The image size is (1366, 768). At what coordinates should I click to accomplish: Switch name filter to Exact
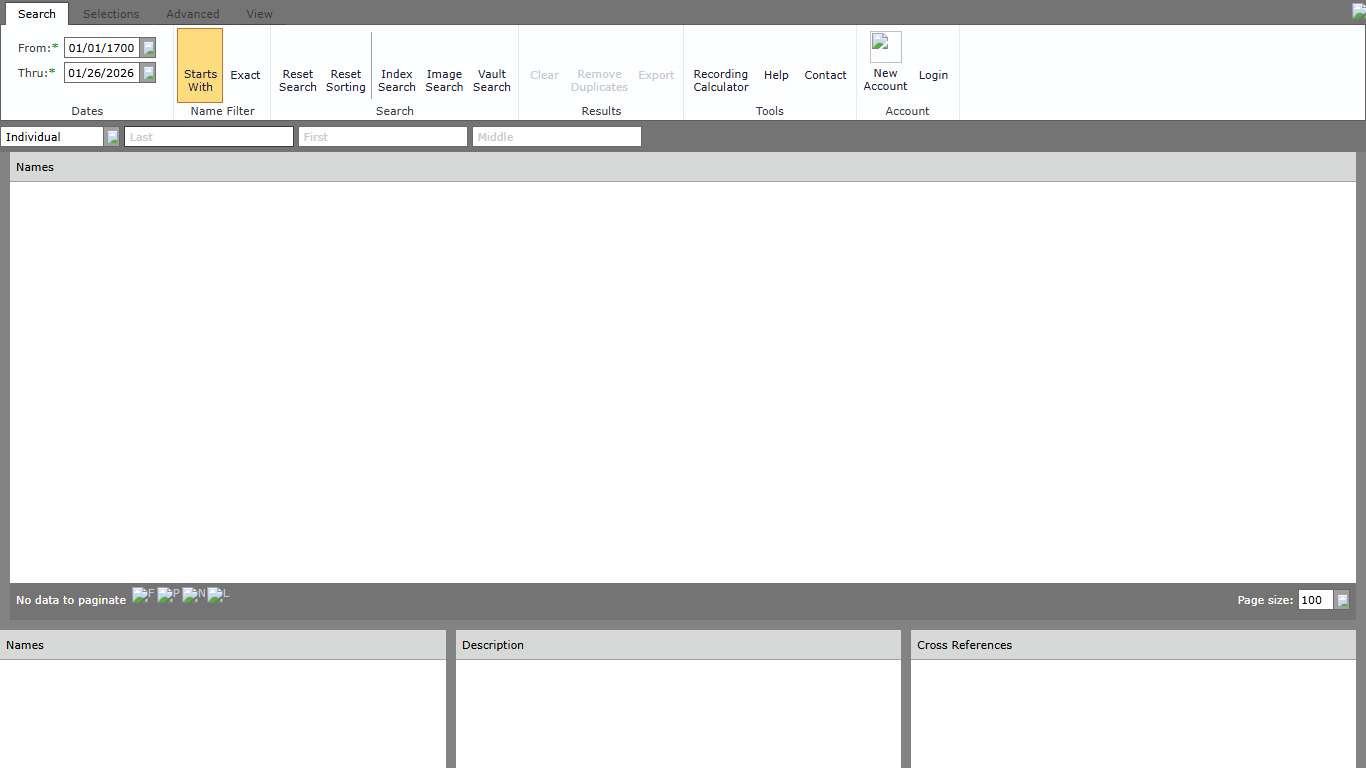[x=245, y=75]
